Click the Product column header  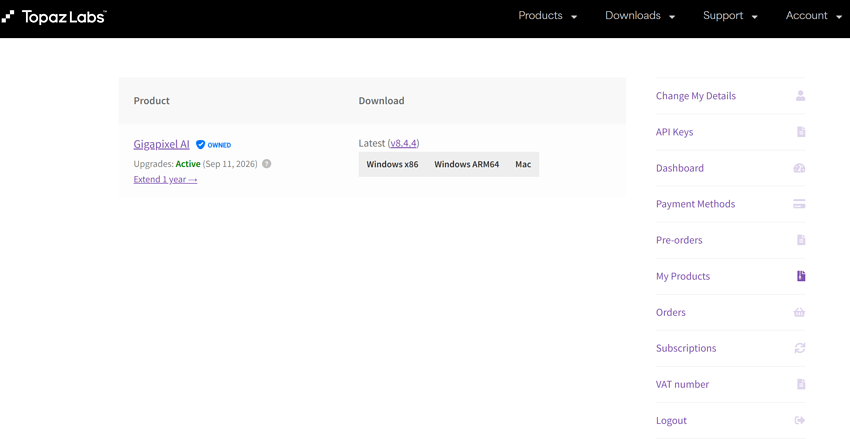click(152, 101)
